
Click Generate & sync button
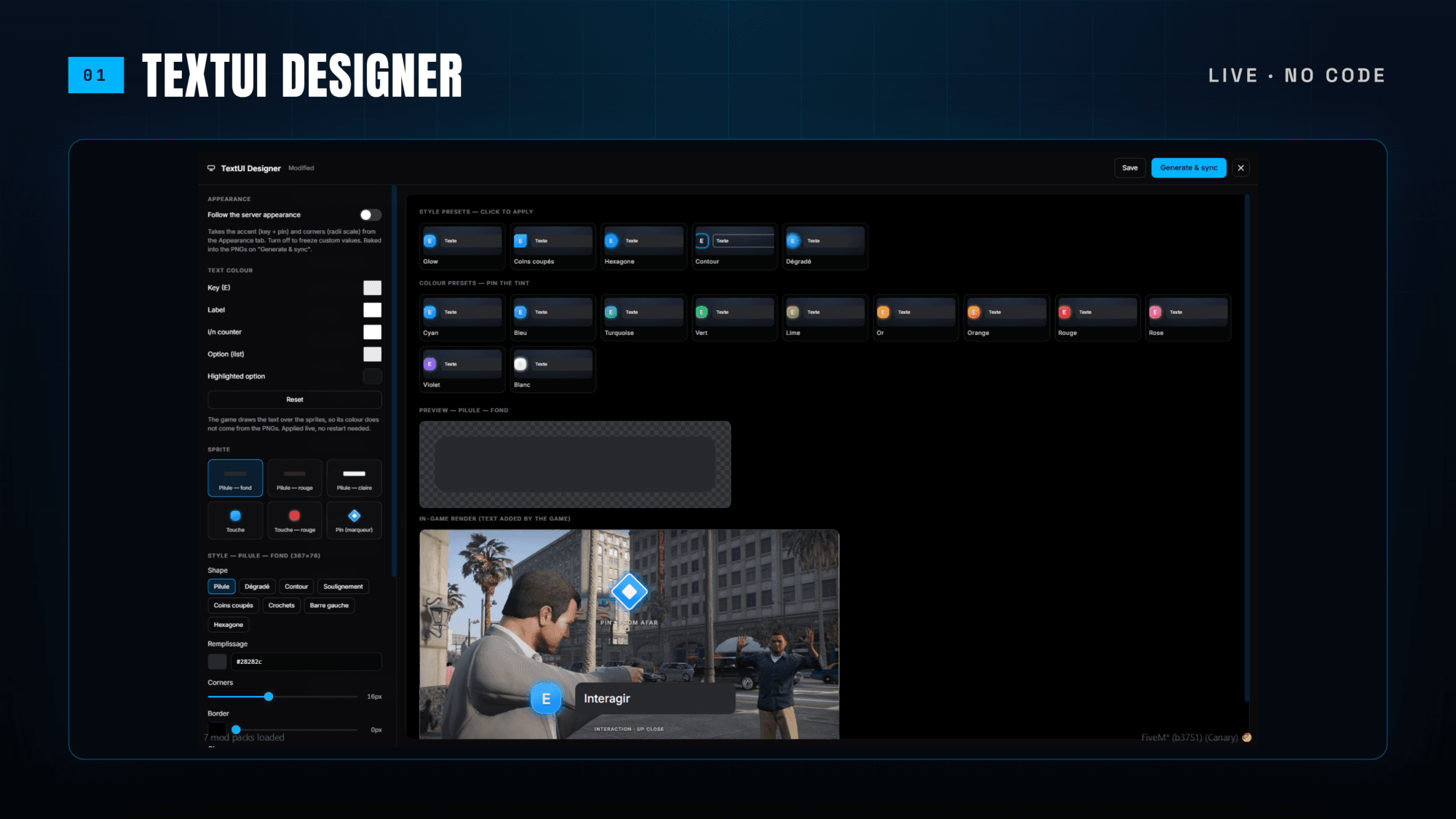pyautogui.click(x=1189, y=168)
